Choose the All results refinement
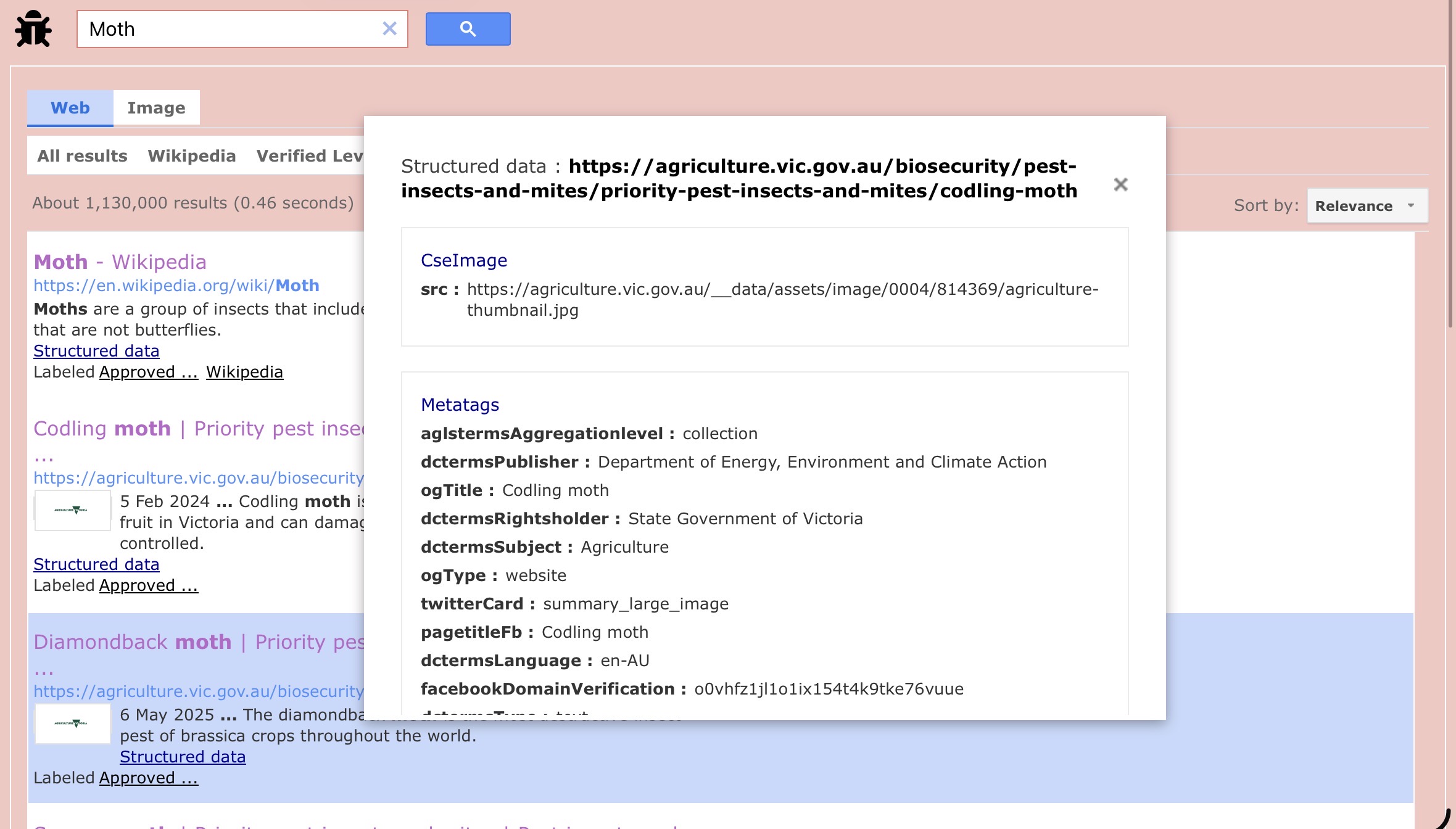Image resolution: width=1456 pixels, height=829 pixels. (x=82, y=156)
